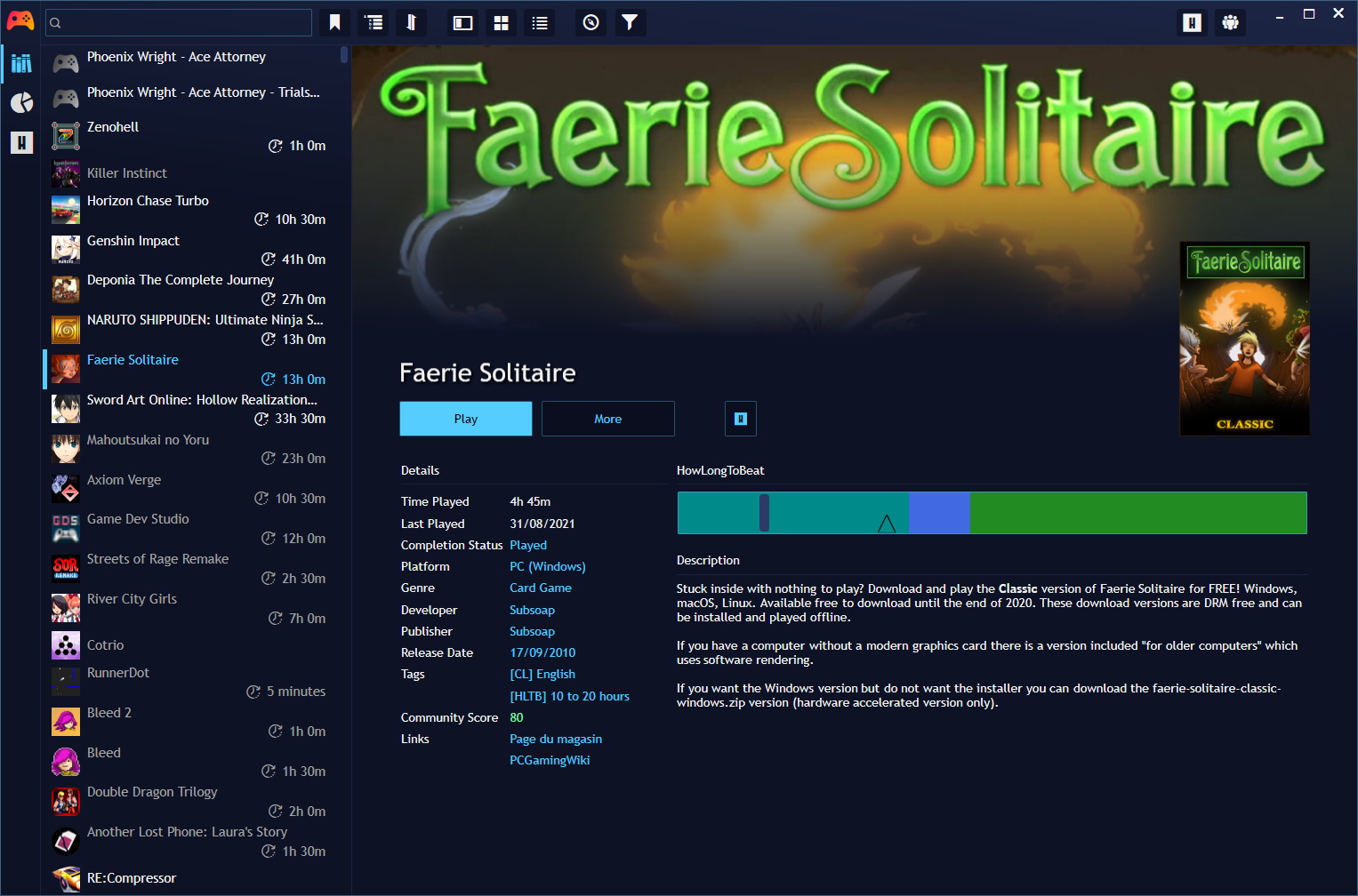Filter by Card Game genre link
The width and height of the screenshot is (1358, 896).
pyautogui.click(x=541, y=588)
